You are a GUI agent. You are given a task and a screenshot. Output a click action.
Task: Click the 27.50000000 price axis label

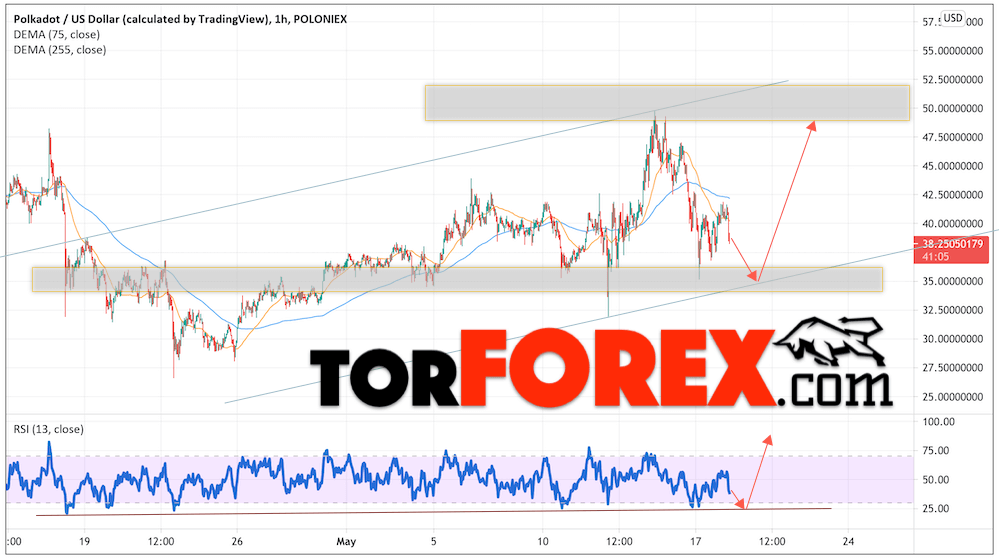pyautogui.click(x=952, y=368)
